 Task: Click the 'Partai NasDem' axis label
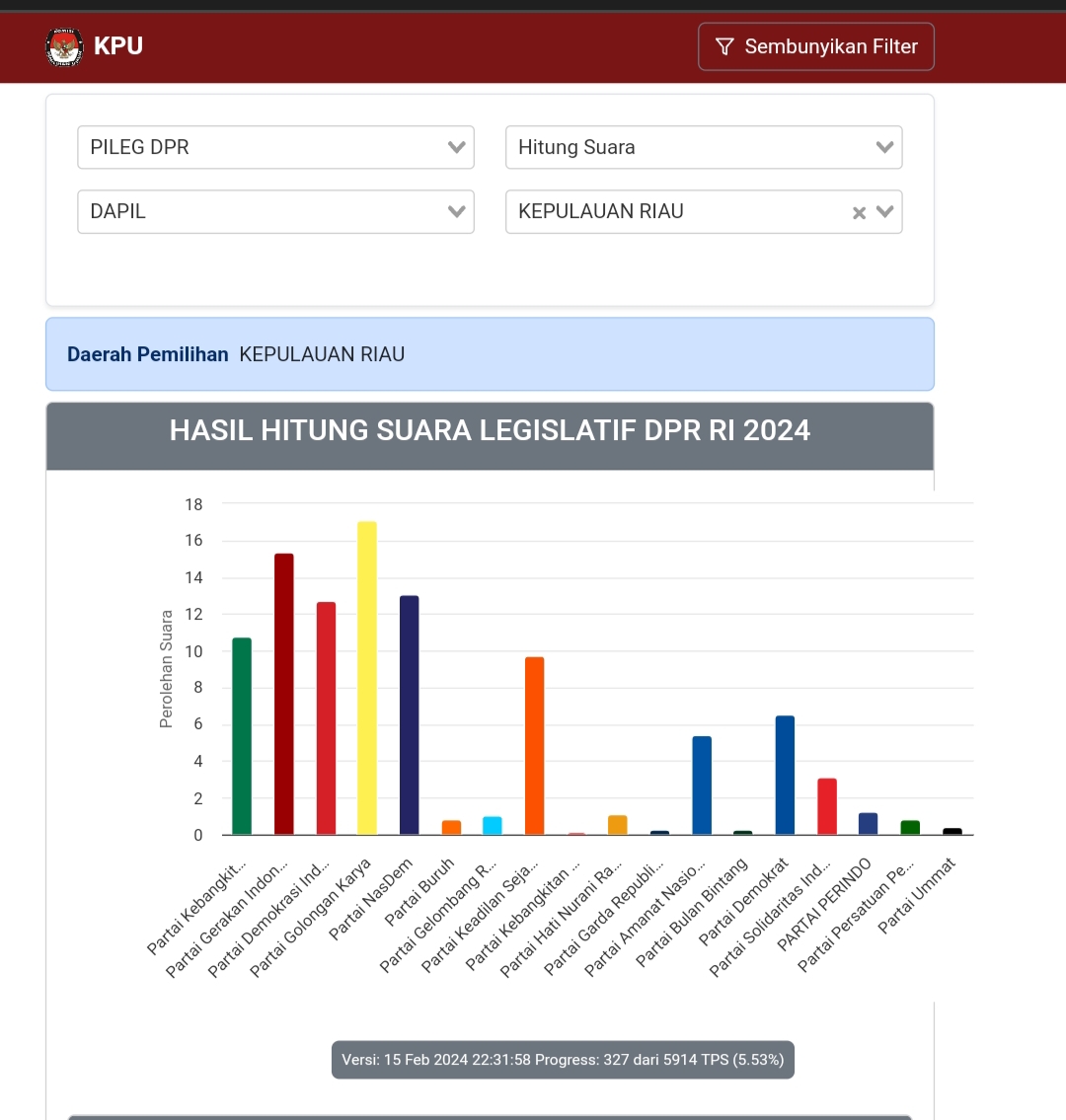(x=370, y=899)
